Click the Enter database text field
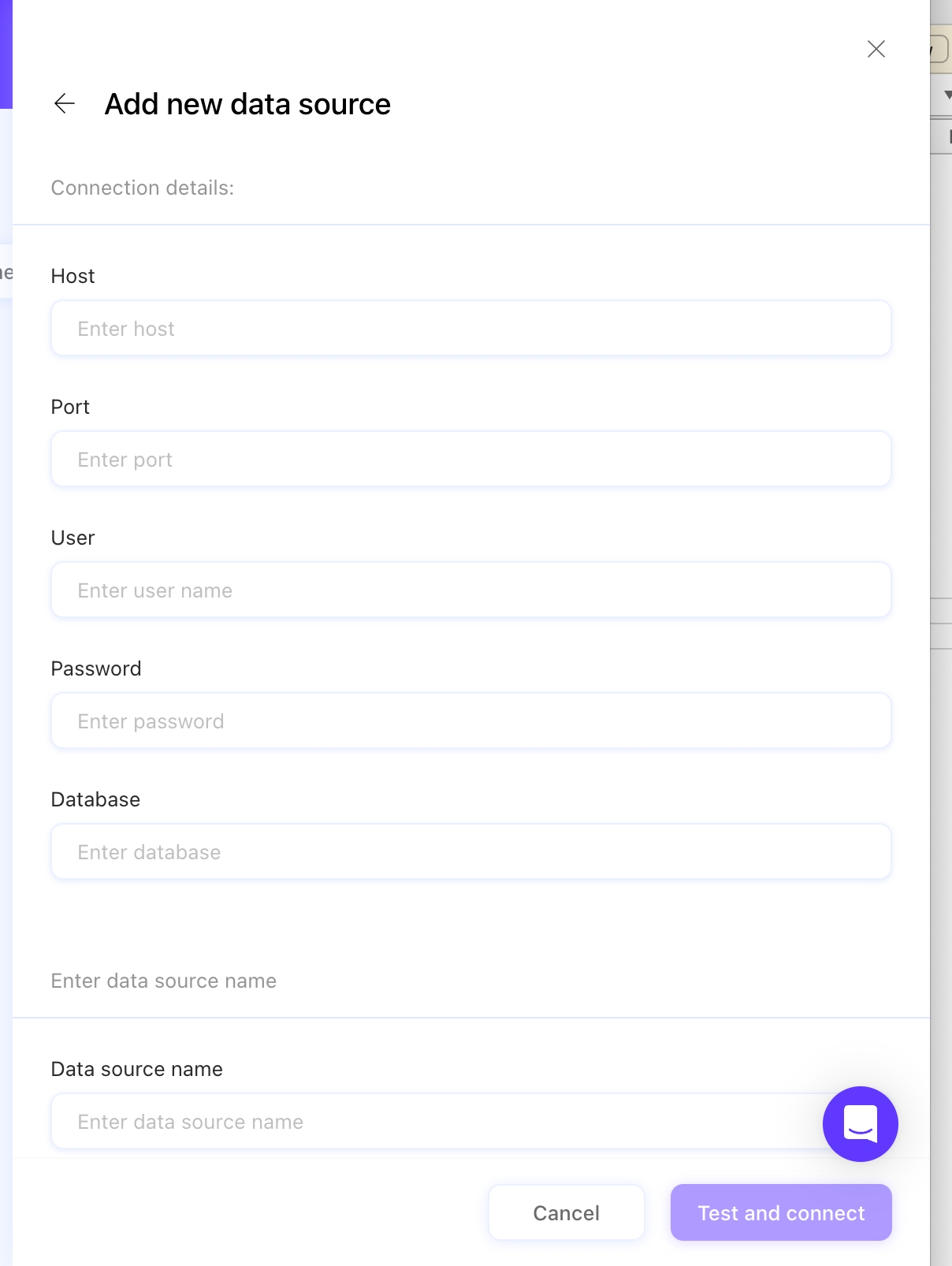Image resolution: width=952 pixels, height=1266 pixels. coord(470,852)
